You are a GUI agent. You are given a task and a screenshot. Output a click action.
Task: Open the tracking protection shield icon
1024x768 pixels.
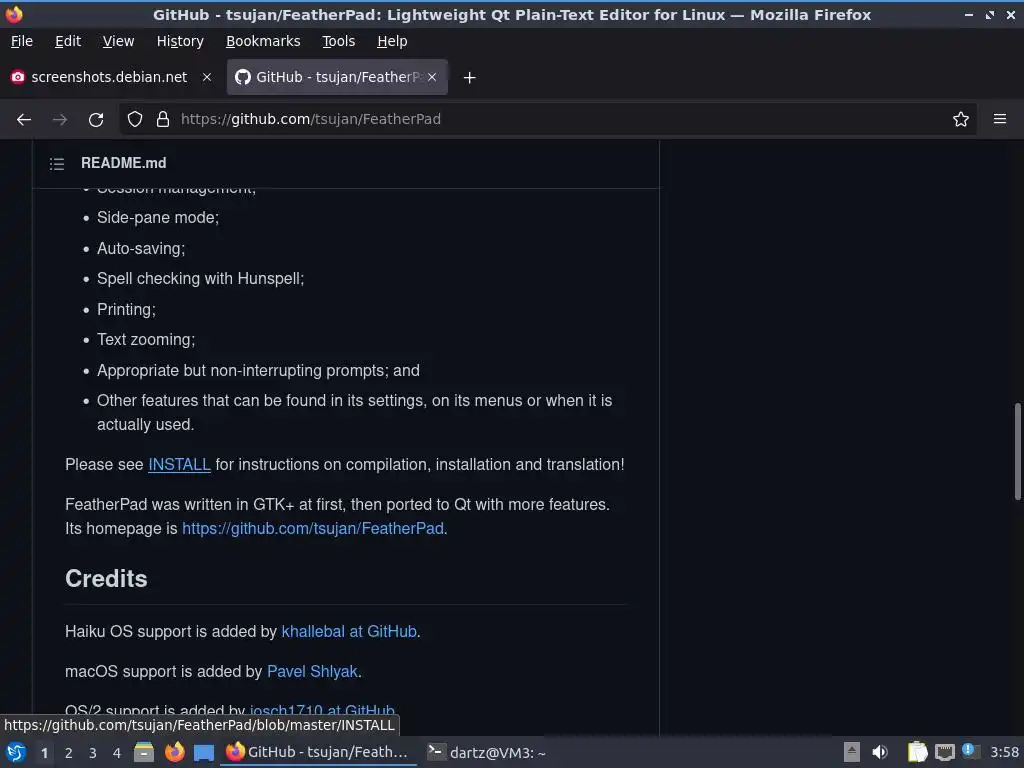coord(135,119)
